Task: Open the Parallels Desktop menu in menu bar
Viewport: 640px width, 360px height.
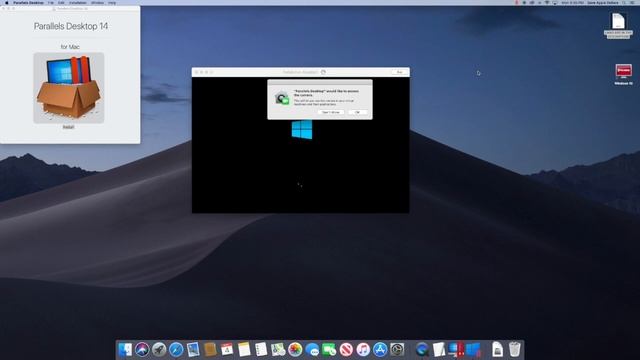Action: [28, 2]
